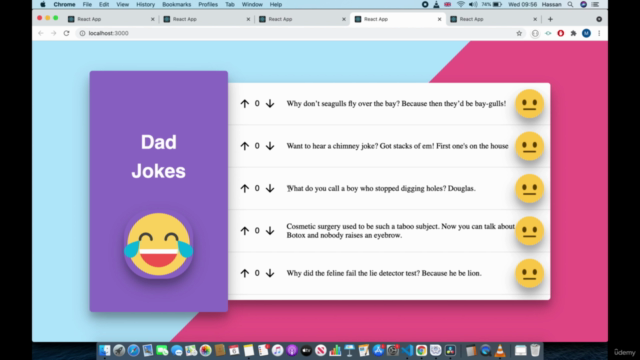Upvote the feline lie detector joke

(244, 273)
